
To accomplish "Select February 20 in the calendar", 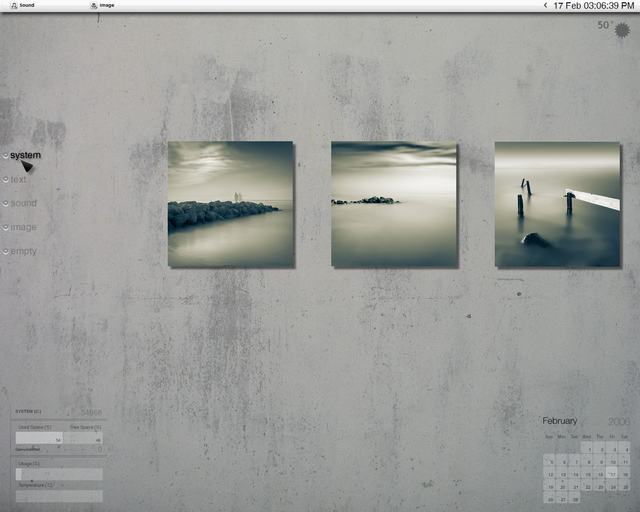I will coord(562,485).
